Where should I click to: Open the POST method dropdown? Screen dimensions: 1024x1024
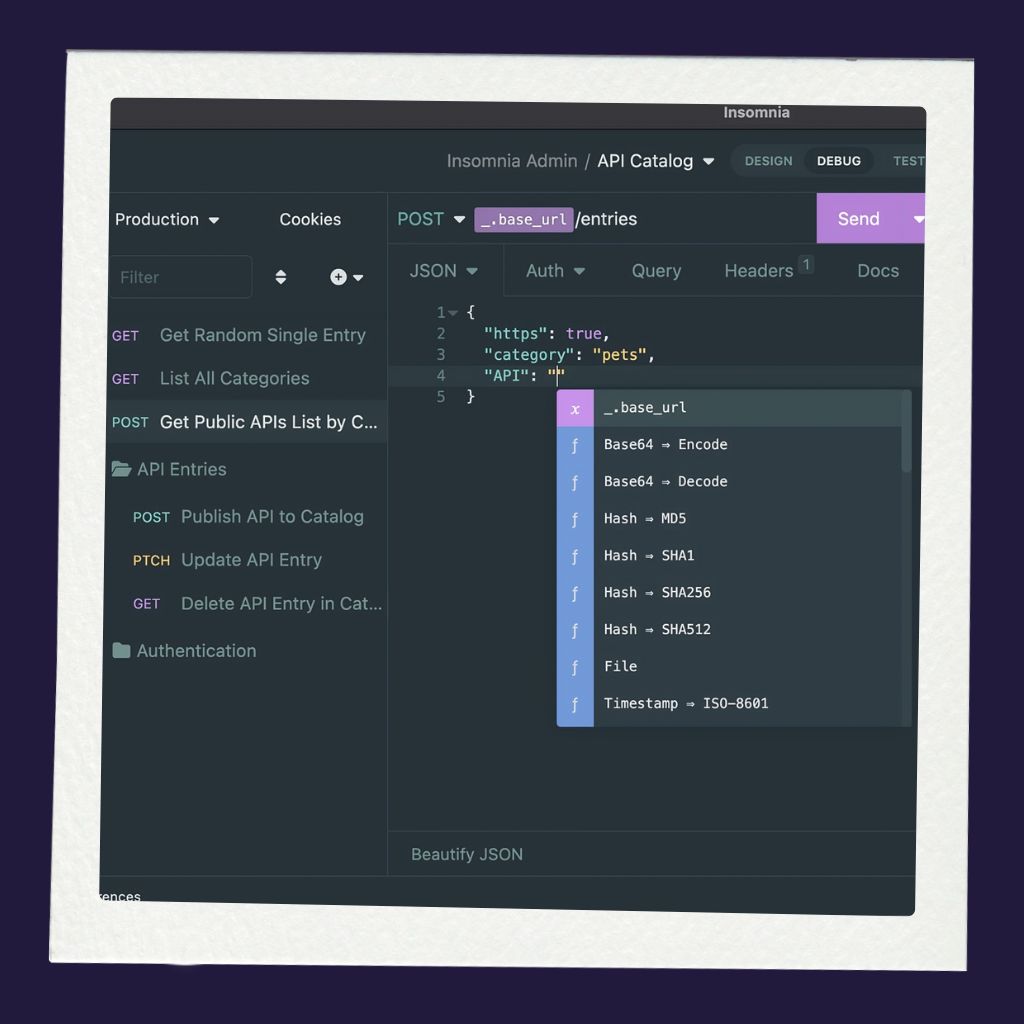(x=431, y=220)
